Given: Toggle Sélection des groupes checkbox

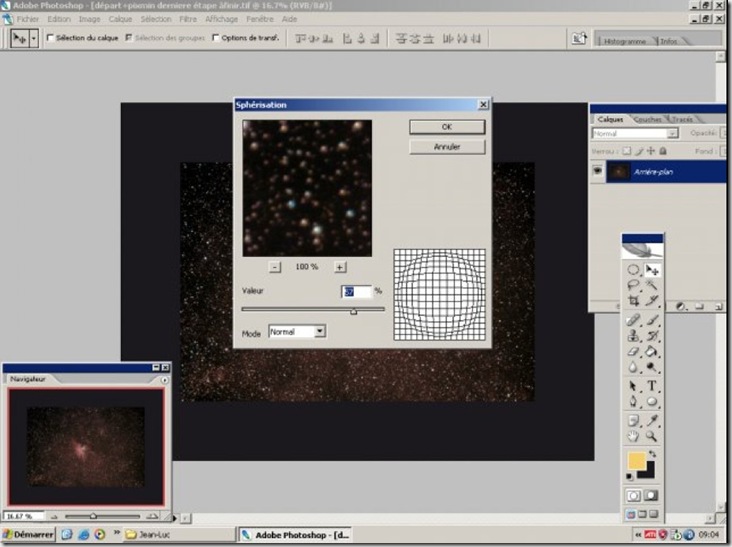Looking at the screenshot, I should 129,38.
